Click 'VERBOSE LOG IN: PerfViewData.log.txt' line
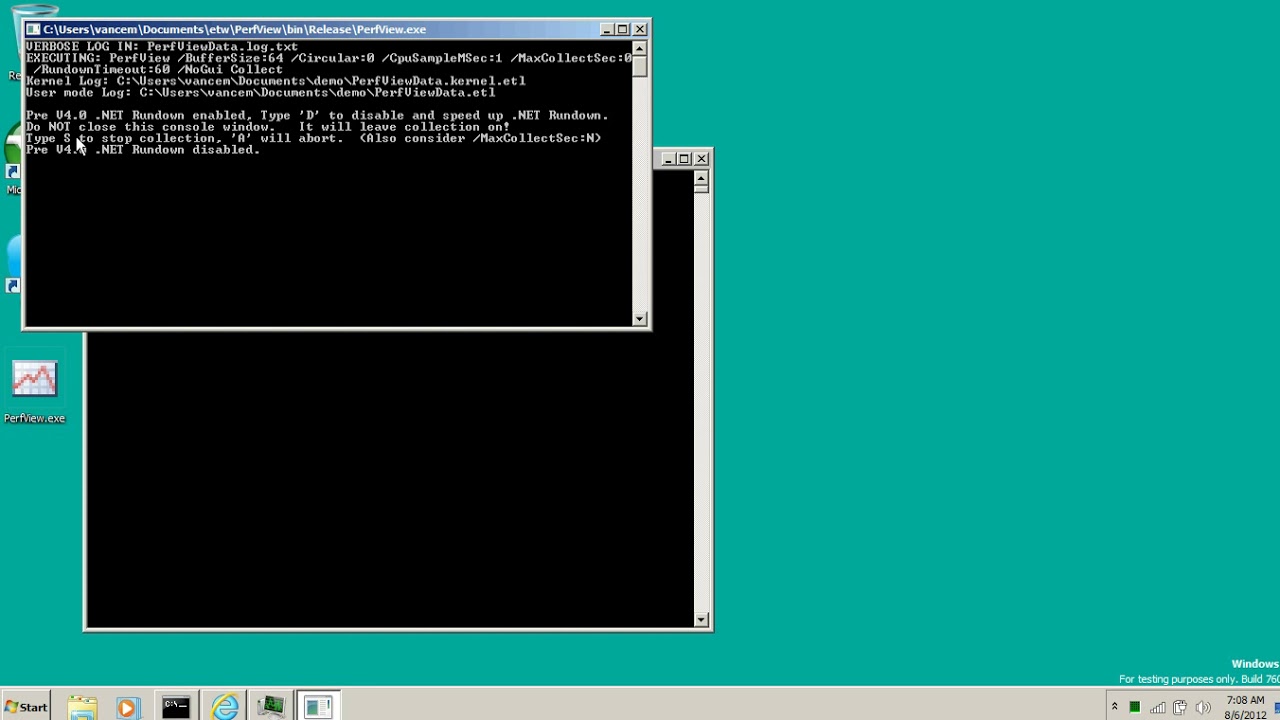The width and height of the screenshot is (1280, 720). click(162, 47)
